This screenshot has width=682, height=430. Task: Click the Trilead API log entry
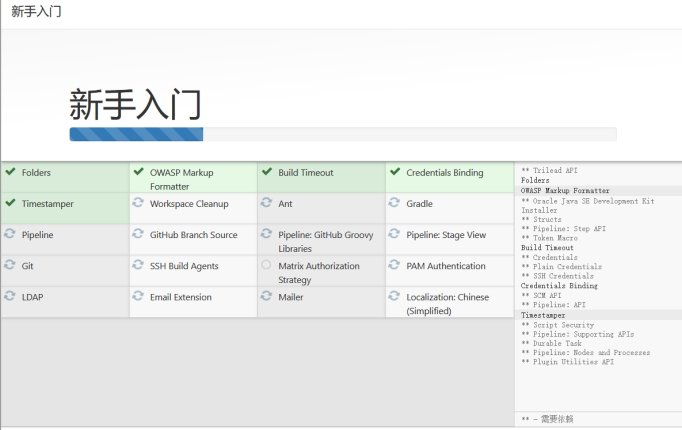click(x=549, y=170)
